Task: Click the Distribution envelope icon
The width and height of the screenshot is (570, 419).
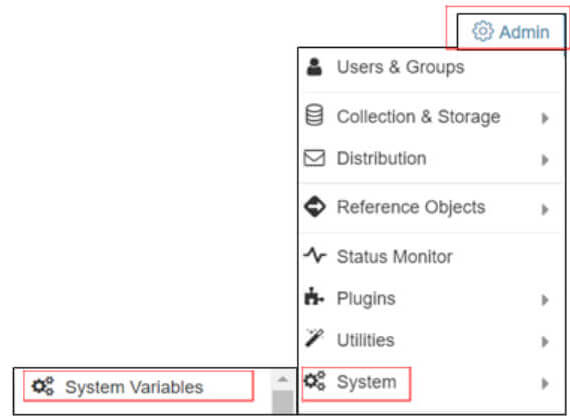Action: 314,158
